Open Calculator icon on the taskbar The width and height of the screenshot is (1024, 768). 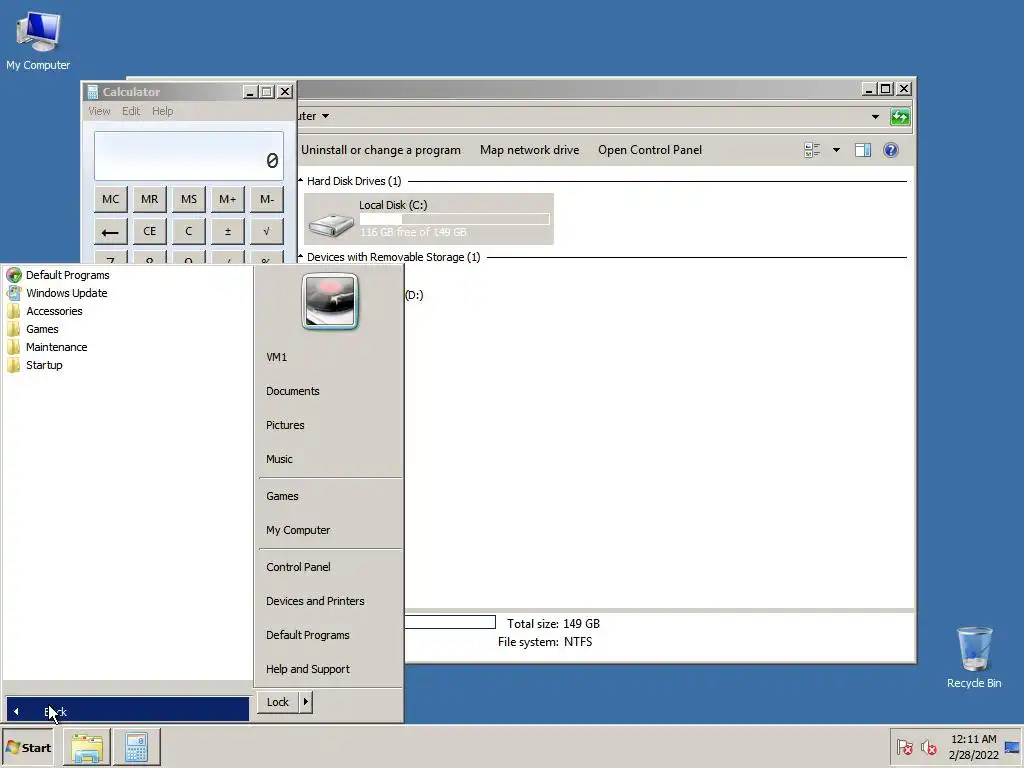coord(136,748)
